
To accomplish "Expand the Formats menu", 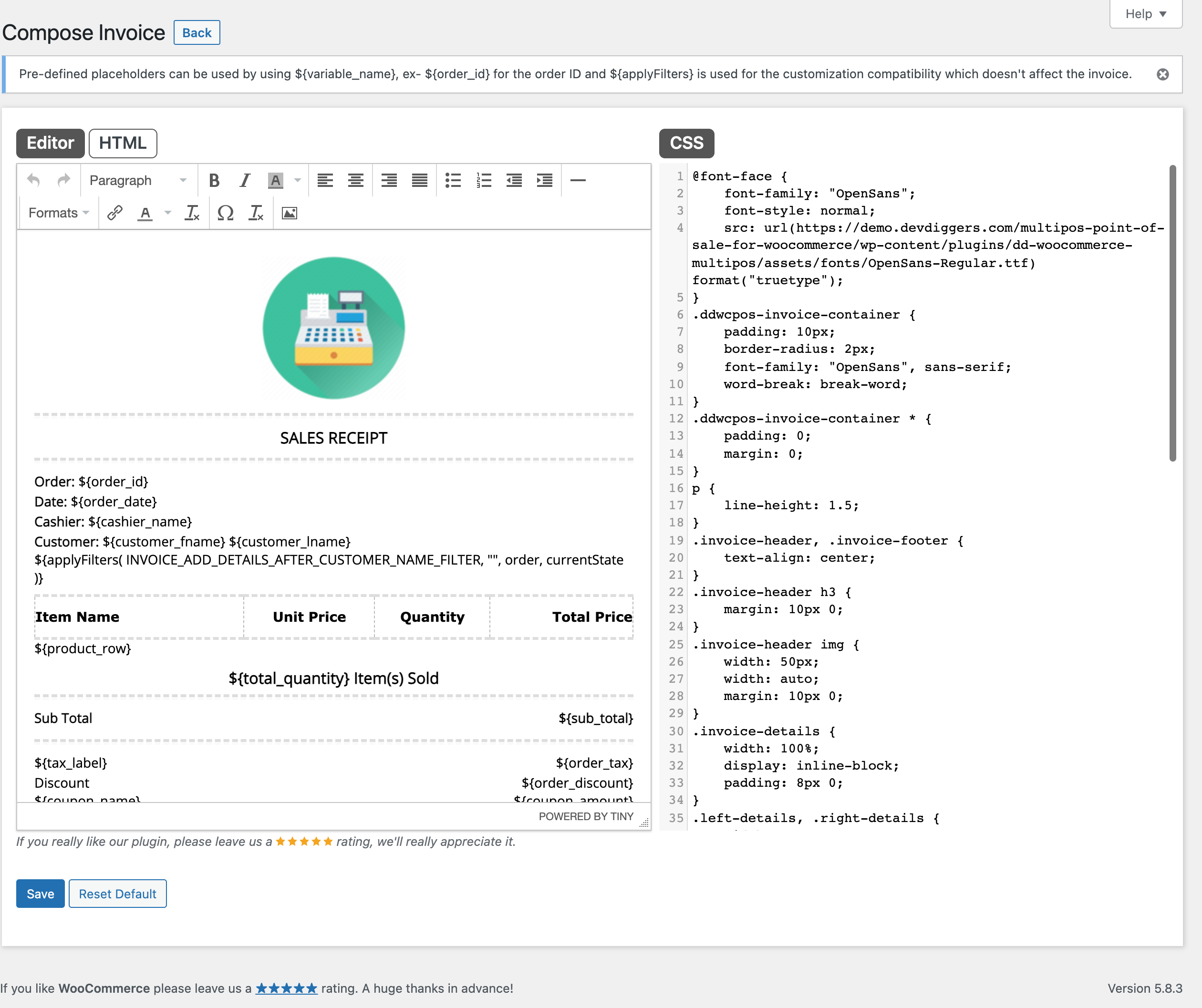I will tap(58, 213).
